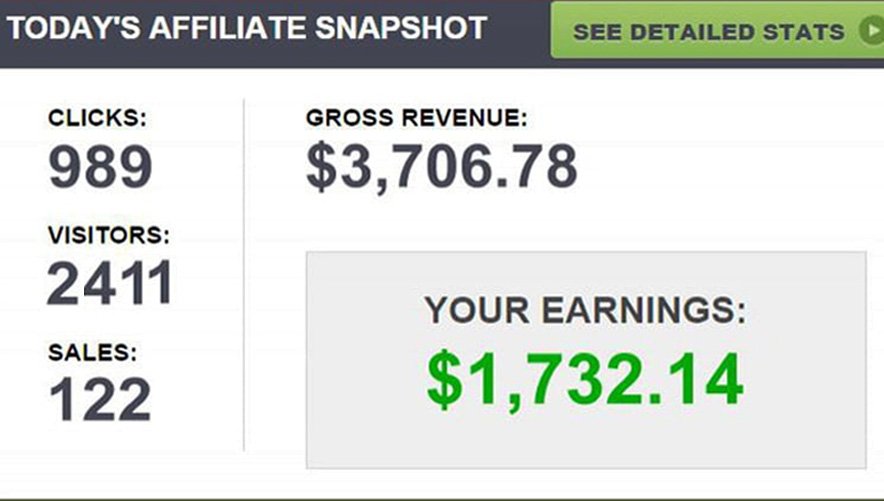The height and width of the screenshot is (501, 884).
Task: Select the Gross Revenue label
Action: coord(417,118)
